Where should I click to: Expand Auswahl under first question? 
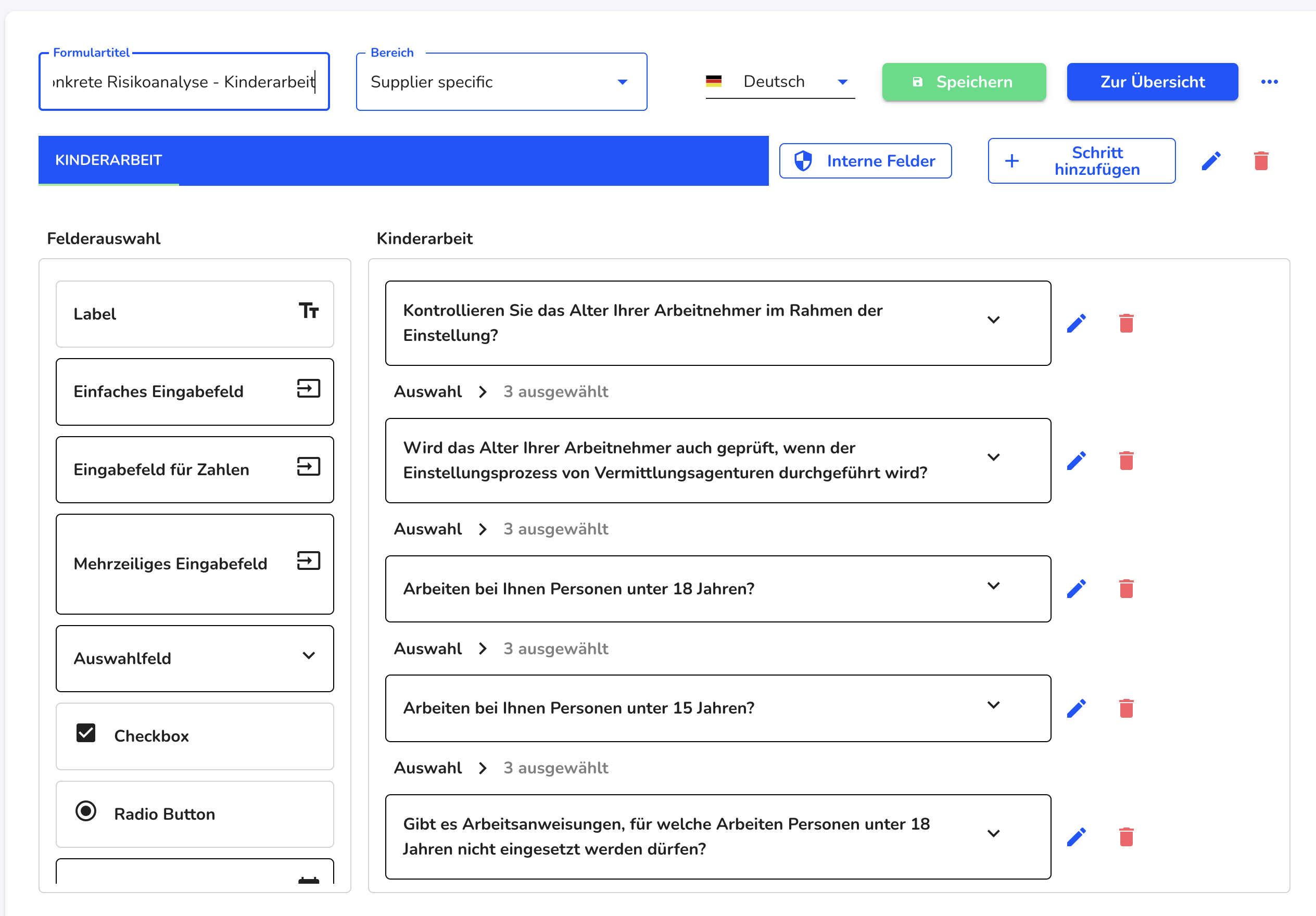[483, 392]
